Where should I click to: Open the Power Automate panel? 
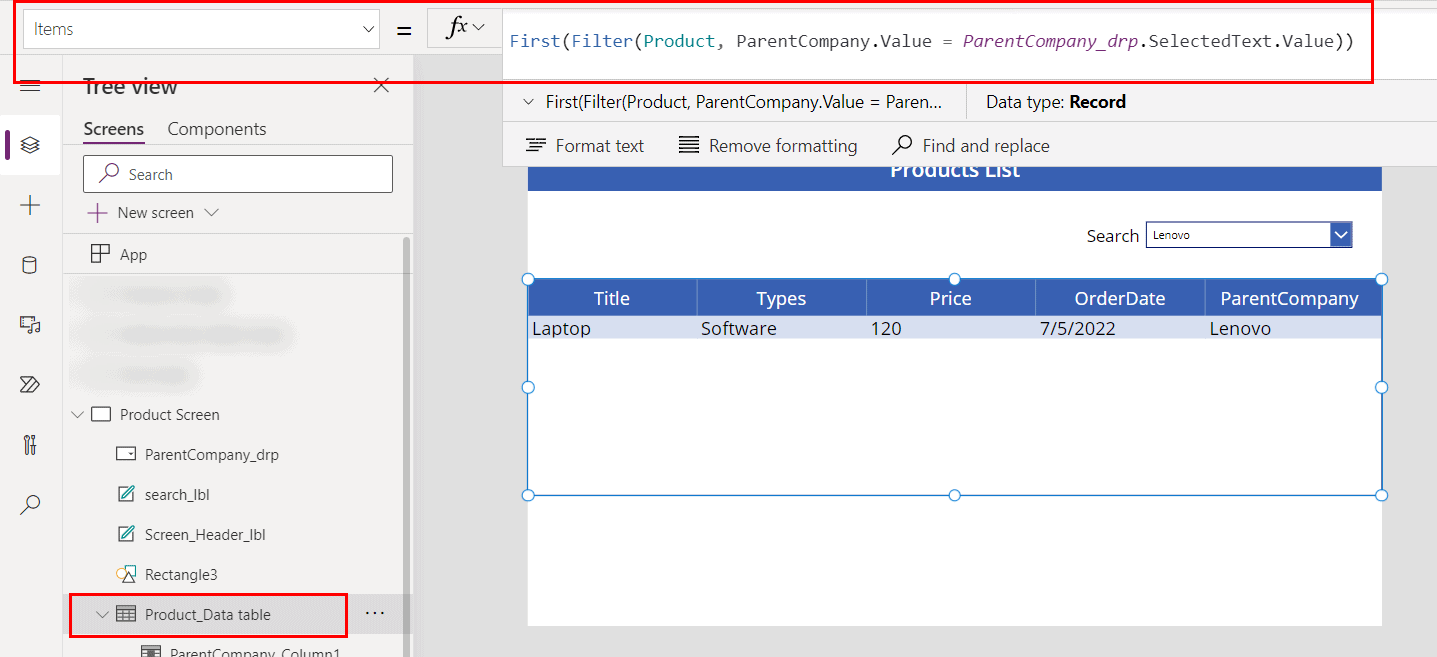click(x=30, y=384)
